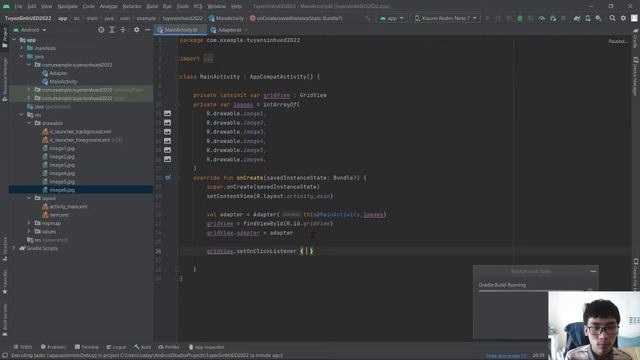Expand the Gradle Scripts node

click(14, 248)
